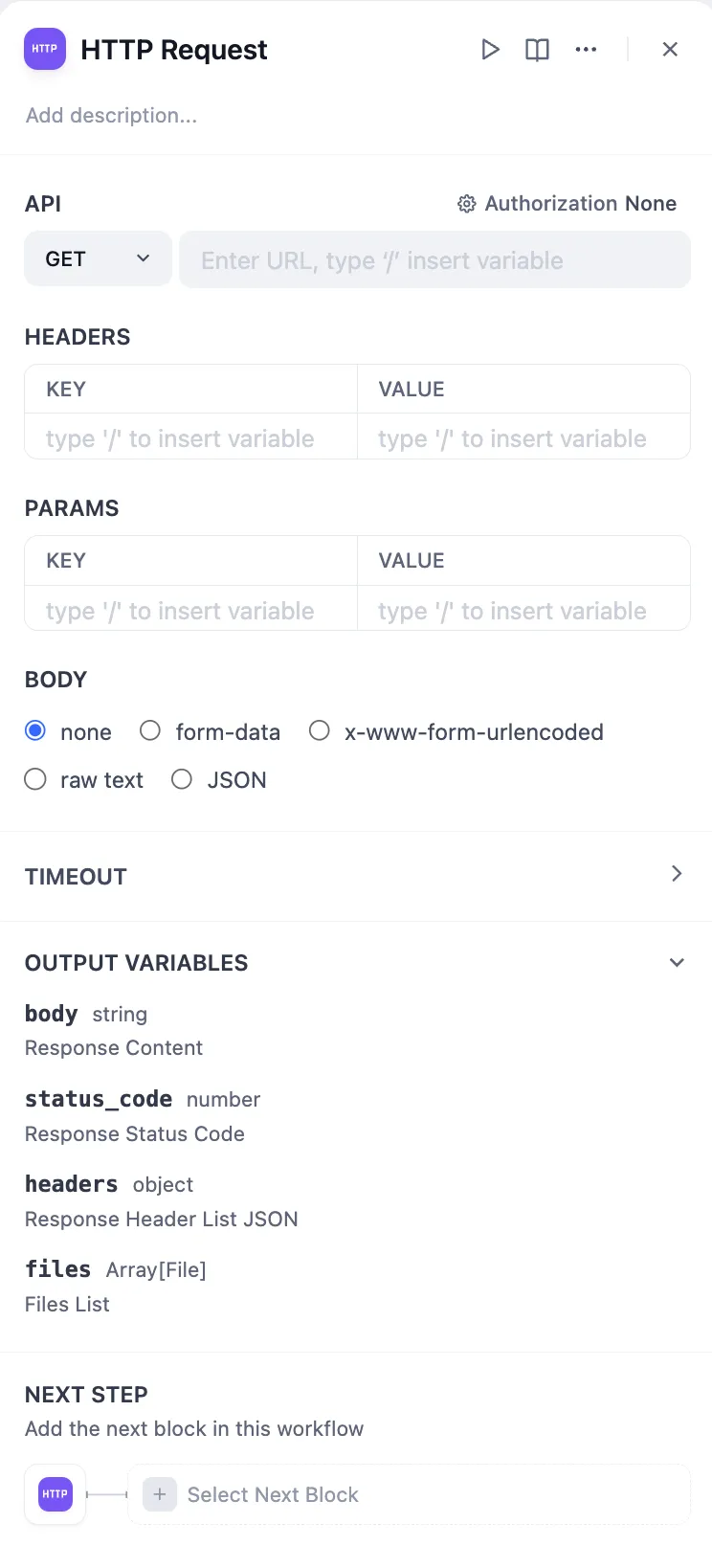The width and height of the screenshot is (712, 1568).
Task: Click the Authorization gear icon
Action: tap(467, 204)
